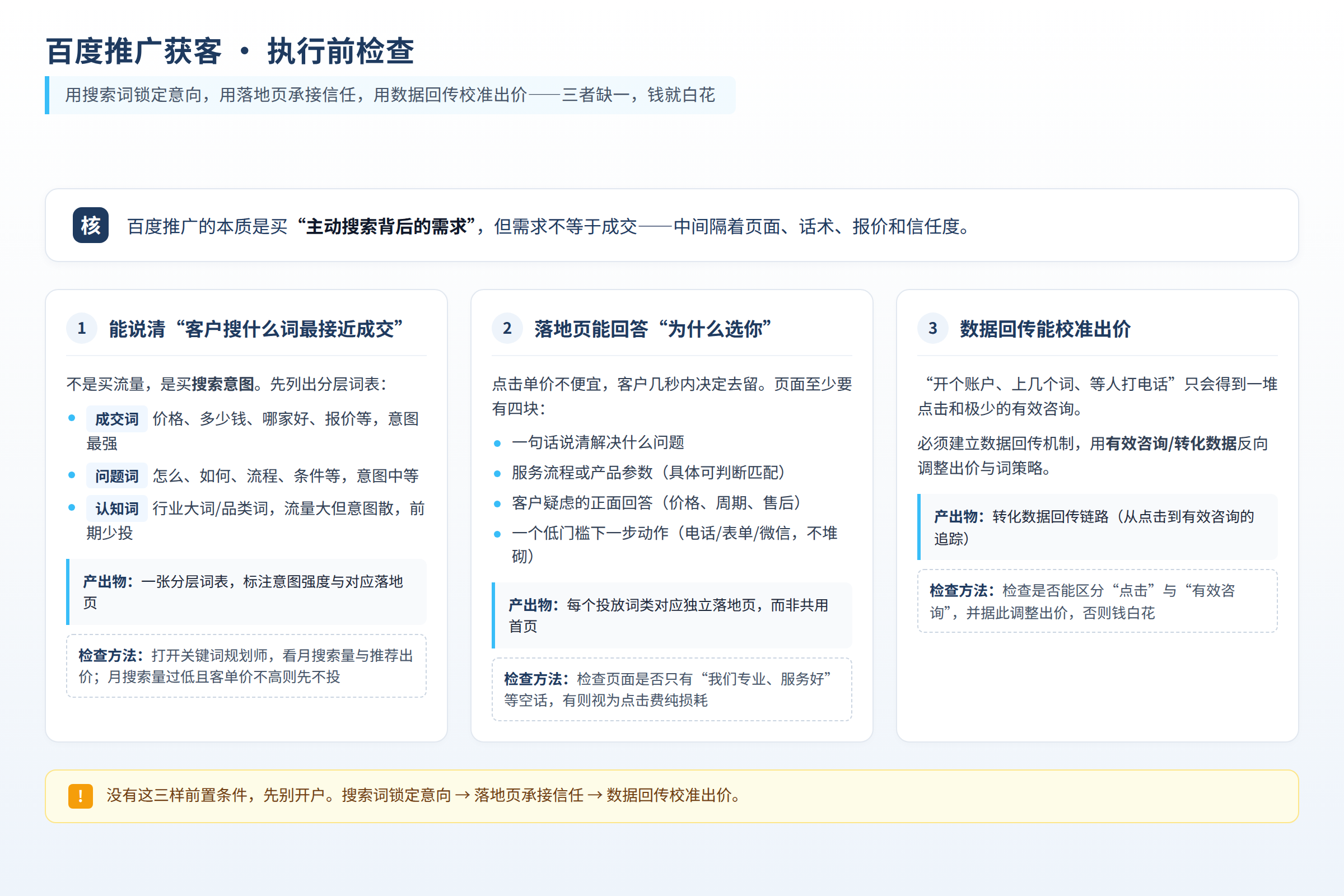Click bold text 主动搜索背后的需求
1344x896 pixels.
pyautogui.click(x=387, y=226)
